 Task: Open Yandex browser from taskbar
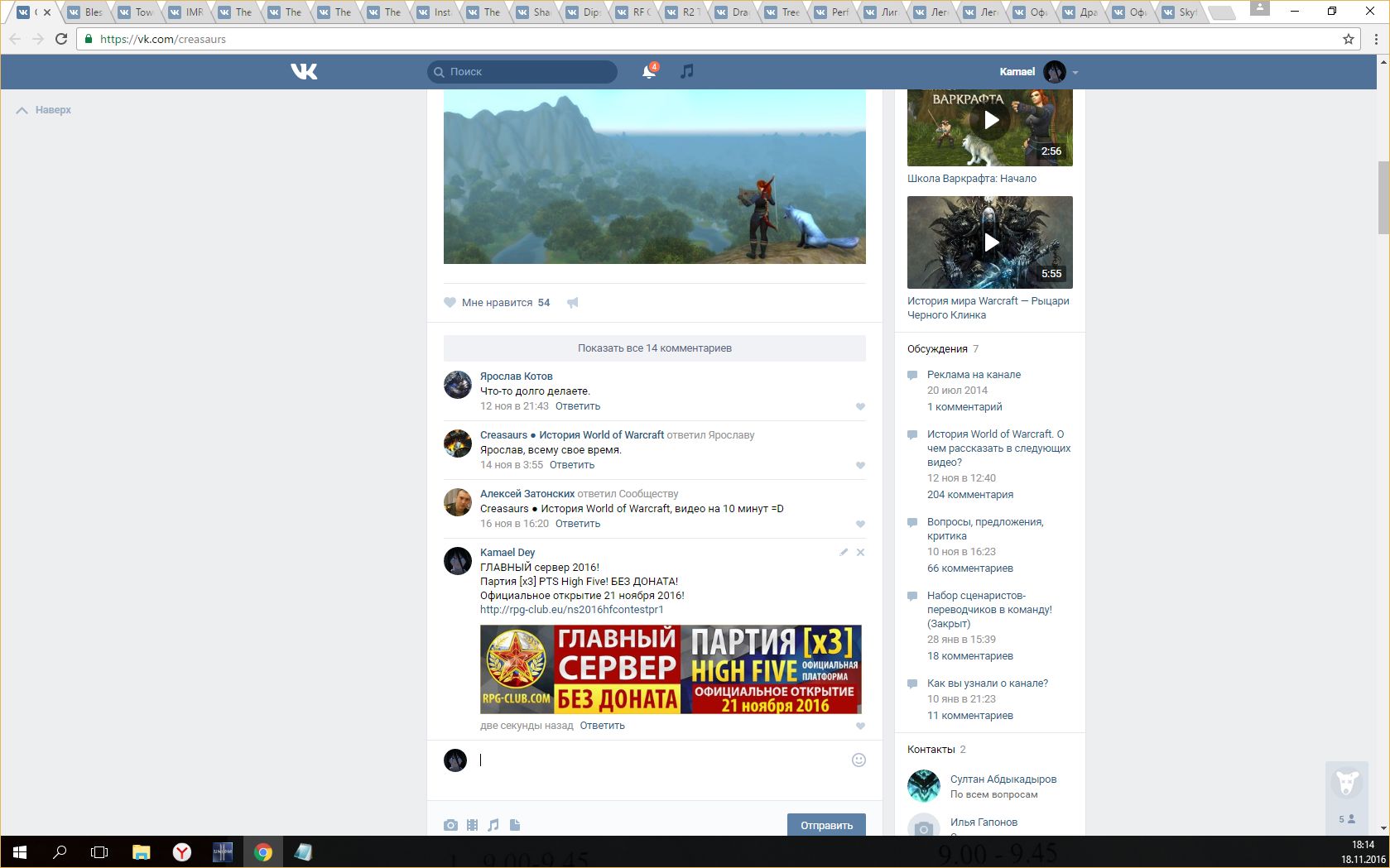[182, 852]
